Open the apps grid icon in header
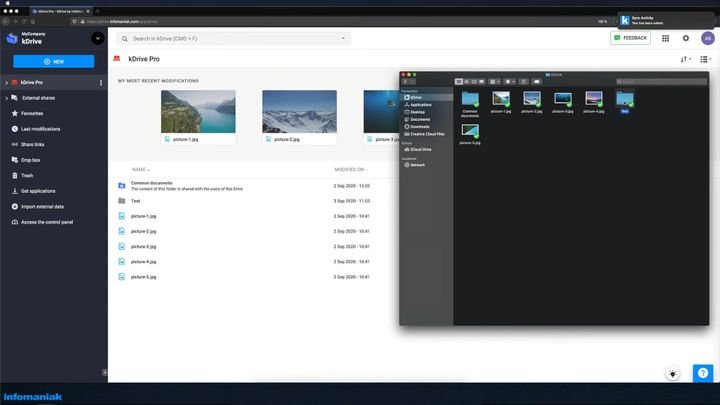This screenshot has width=720, height=405. pyautogui.click(x=665, y=38)
